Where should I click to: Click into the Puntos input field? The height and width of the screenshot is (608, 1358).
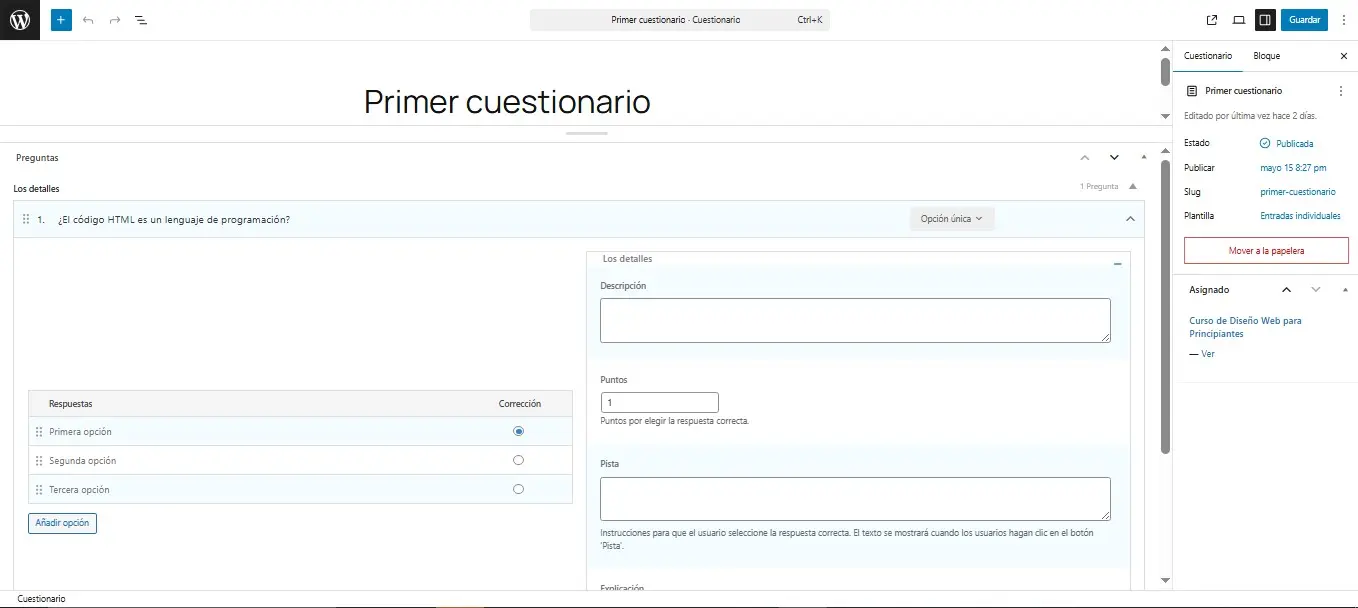[659, 403]
